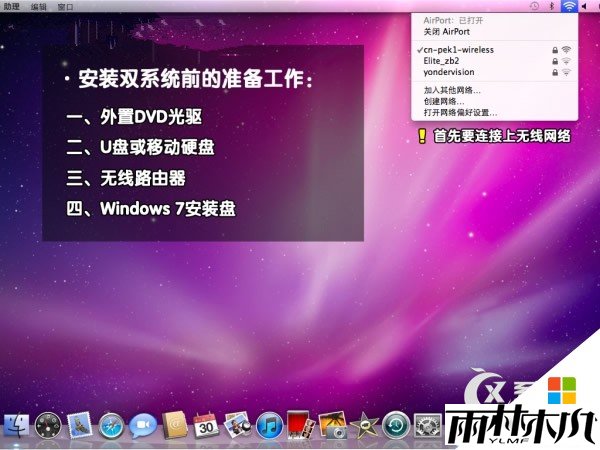Open Time Machine in the Dock

click(396, 425)
